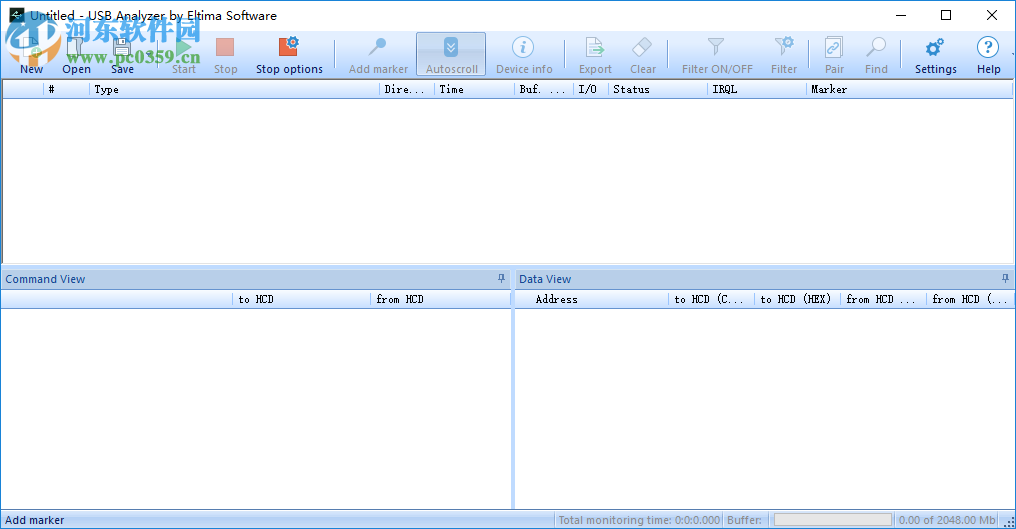Click the IRQL column header

[x=757, y=89]
